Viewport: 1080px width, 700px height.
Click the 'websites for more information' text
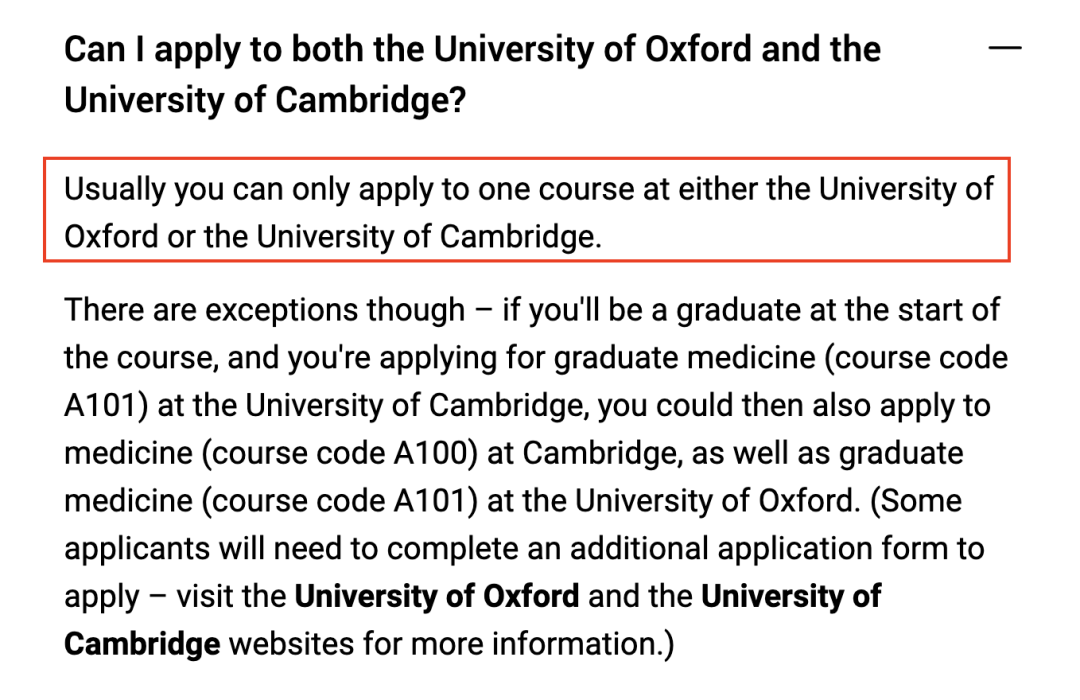pyautogui.click(x=441, y=644)
